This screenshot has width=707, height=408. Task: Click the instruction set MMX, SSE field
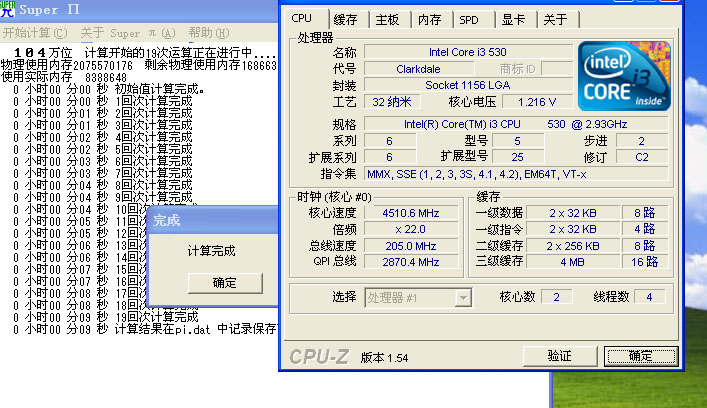(x=515, y=174)
